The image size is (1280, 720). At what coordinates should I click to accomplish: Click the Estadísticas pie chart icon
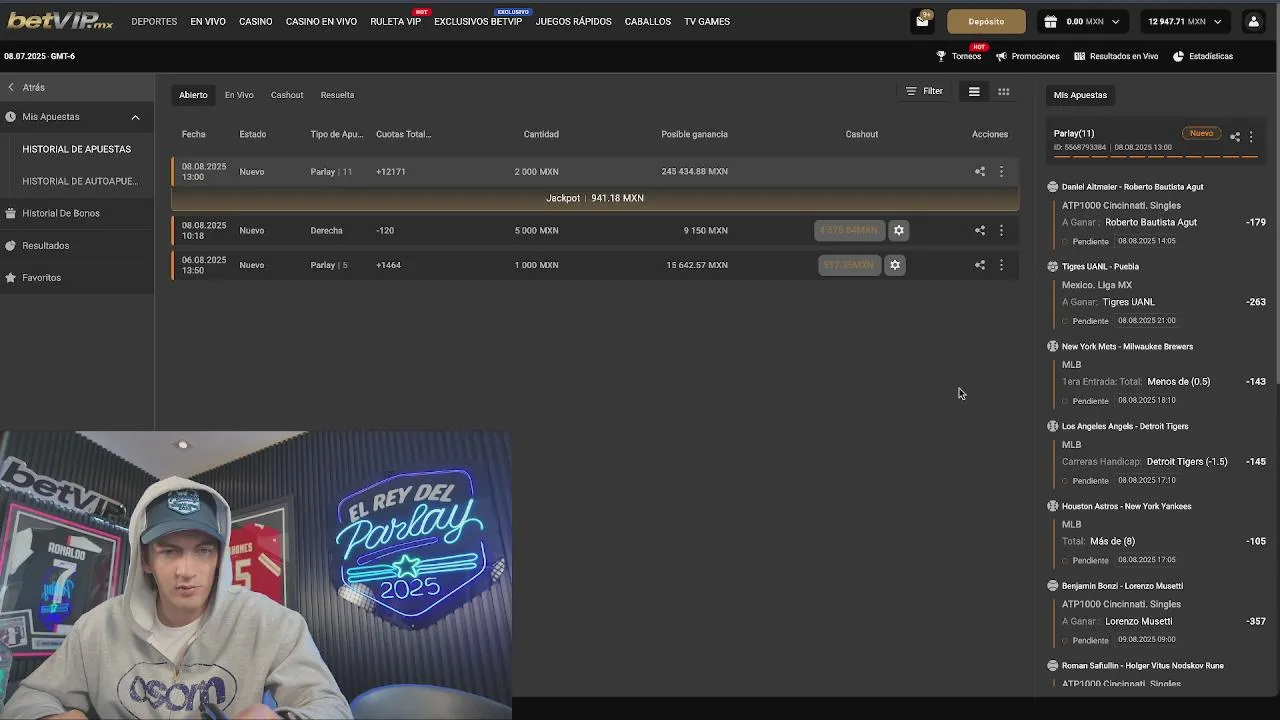(1178, 56)
